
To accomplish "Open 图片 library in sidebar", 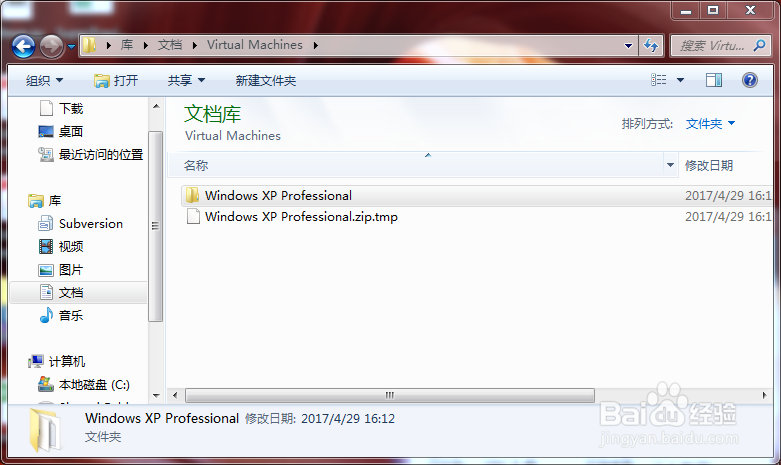I will click(x=71, y=270).
